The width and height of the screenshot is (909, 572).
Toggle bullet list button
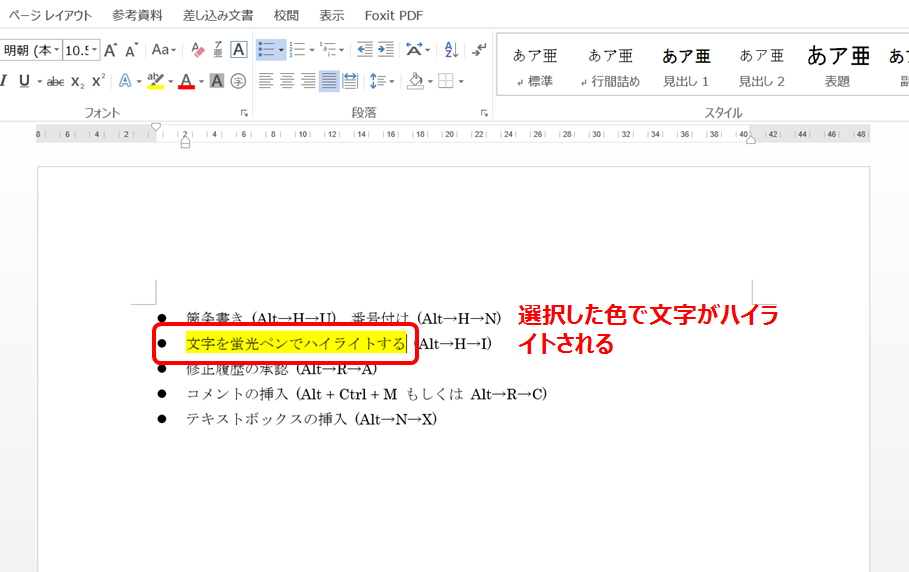tap(267, 50)
